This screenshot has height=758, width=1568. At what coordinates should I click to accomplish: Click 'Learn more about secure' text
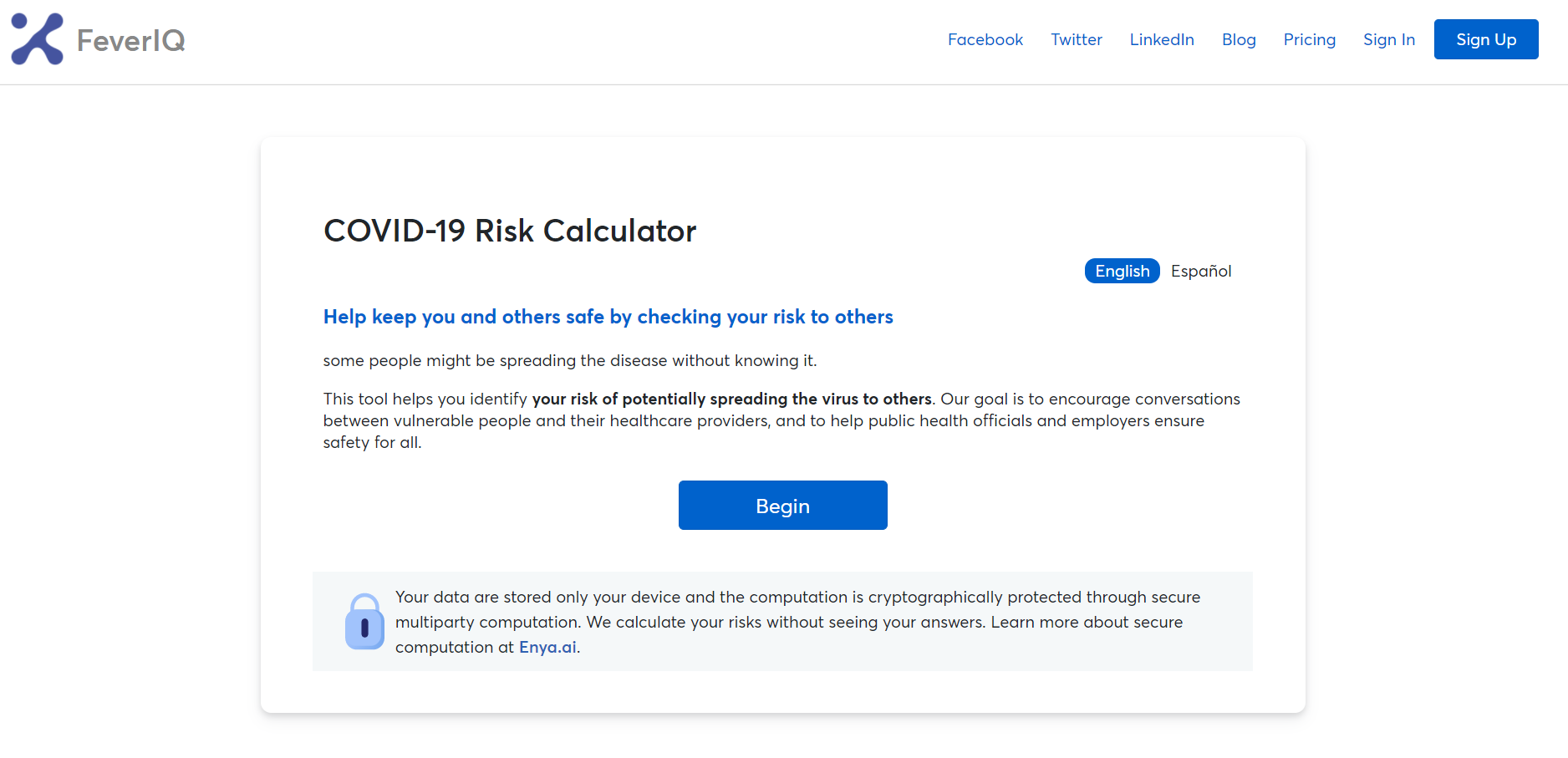coord(1086,622)
